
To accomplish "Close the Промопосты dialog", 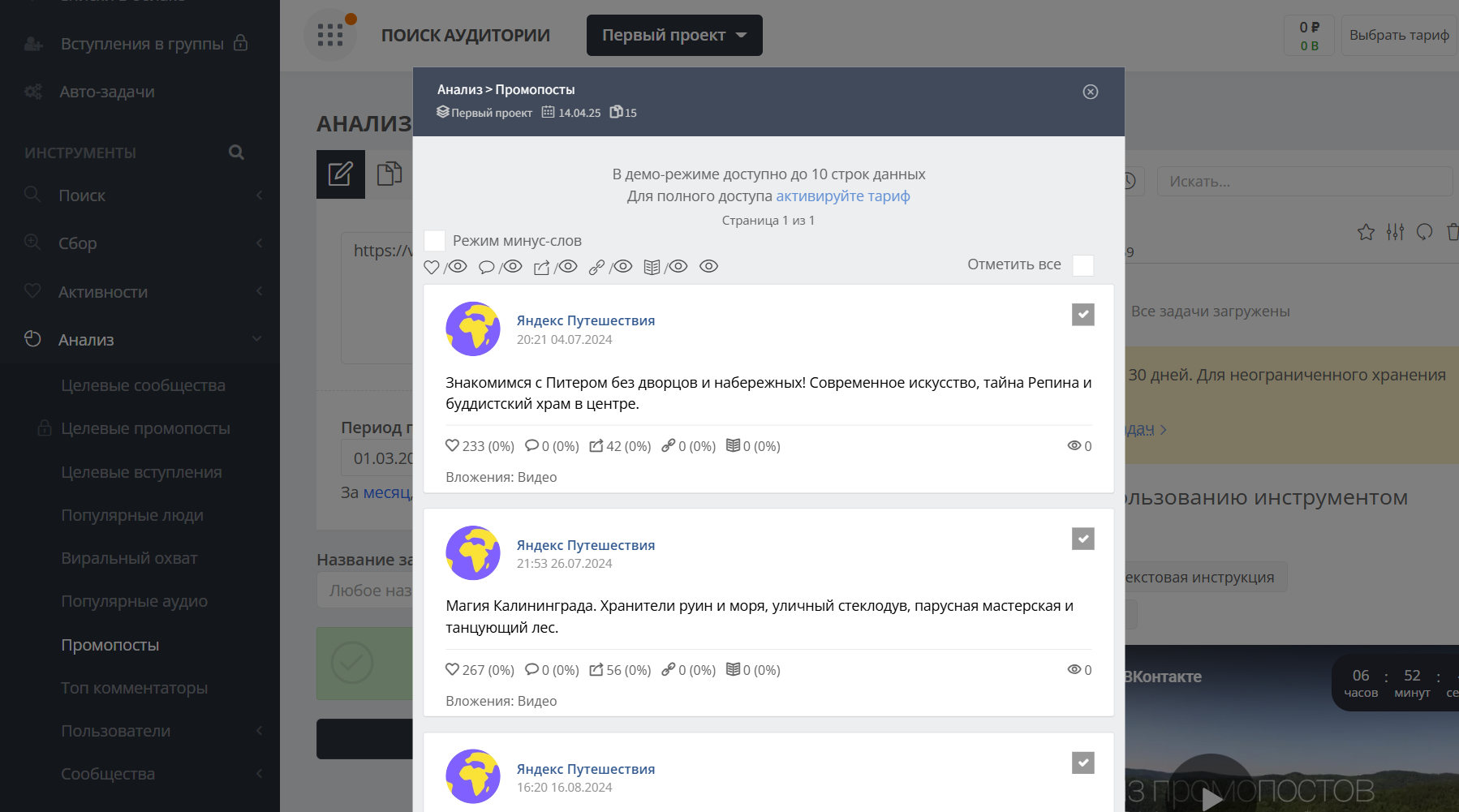I will [1091, 92].
